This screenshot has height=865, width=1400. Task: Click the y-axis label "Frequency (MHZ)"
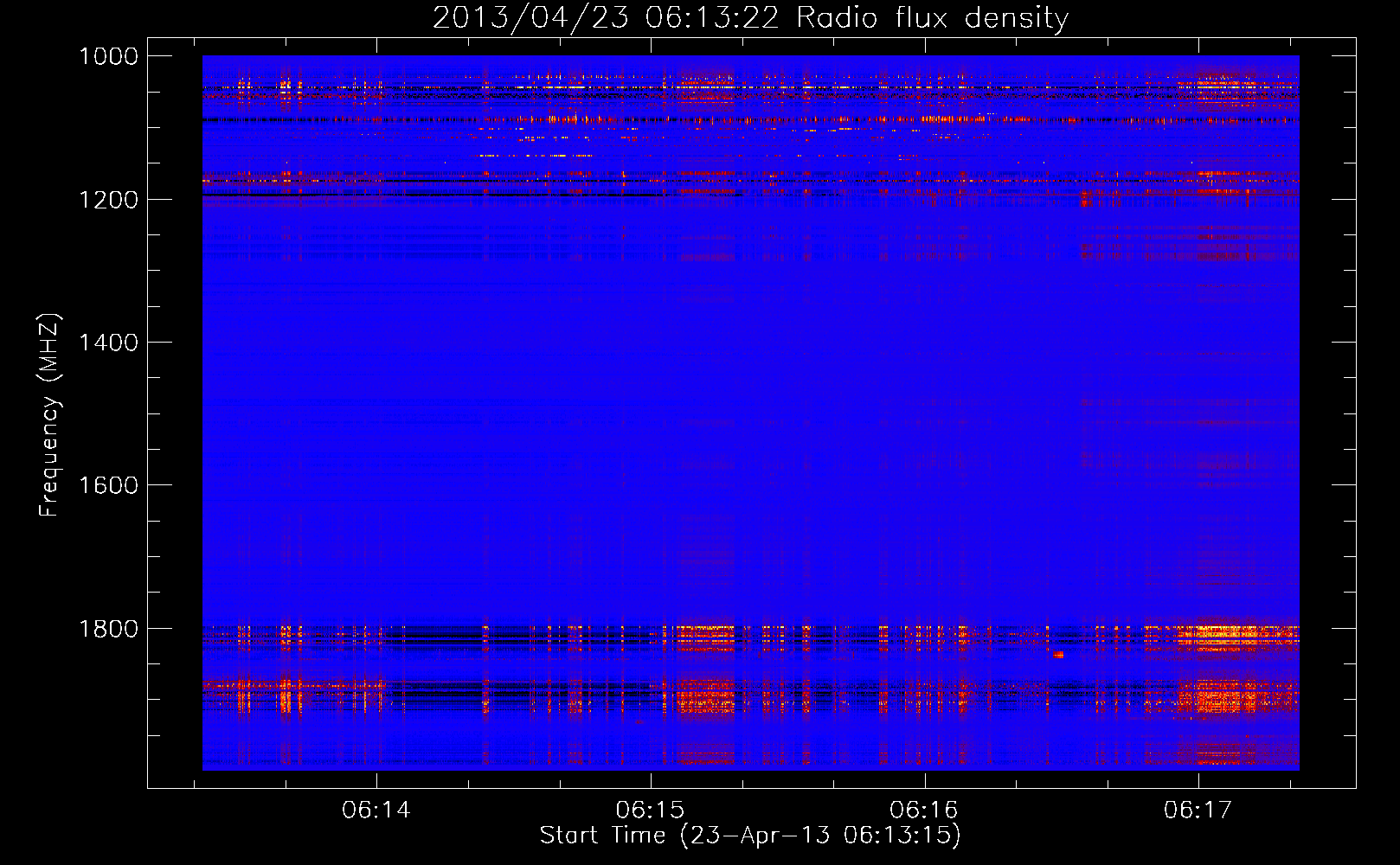(x=50, y=415)
